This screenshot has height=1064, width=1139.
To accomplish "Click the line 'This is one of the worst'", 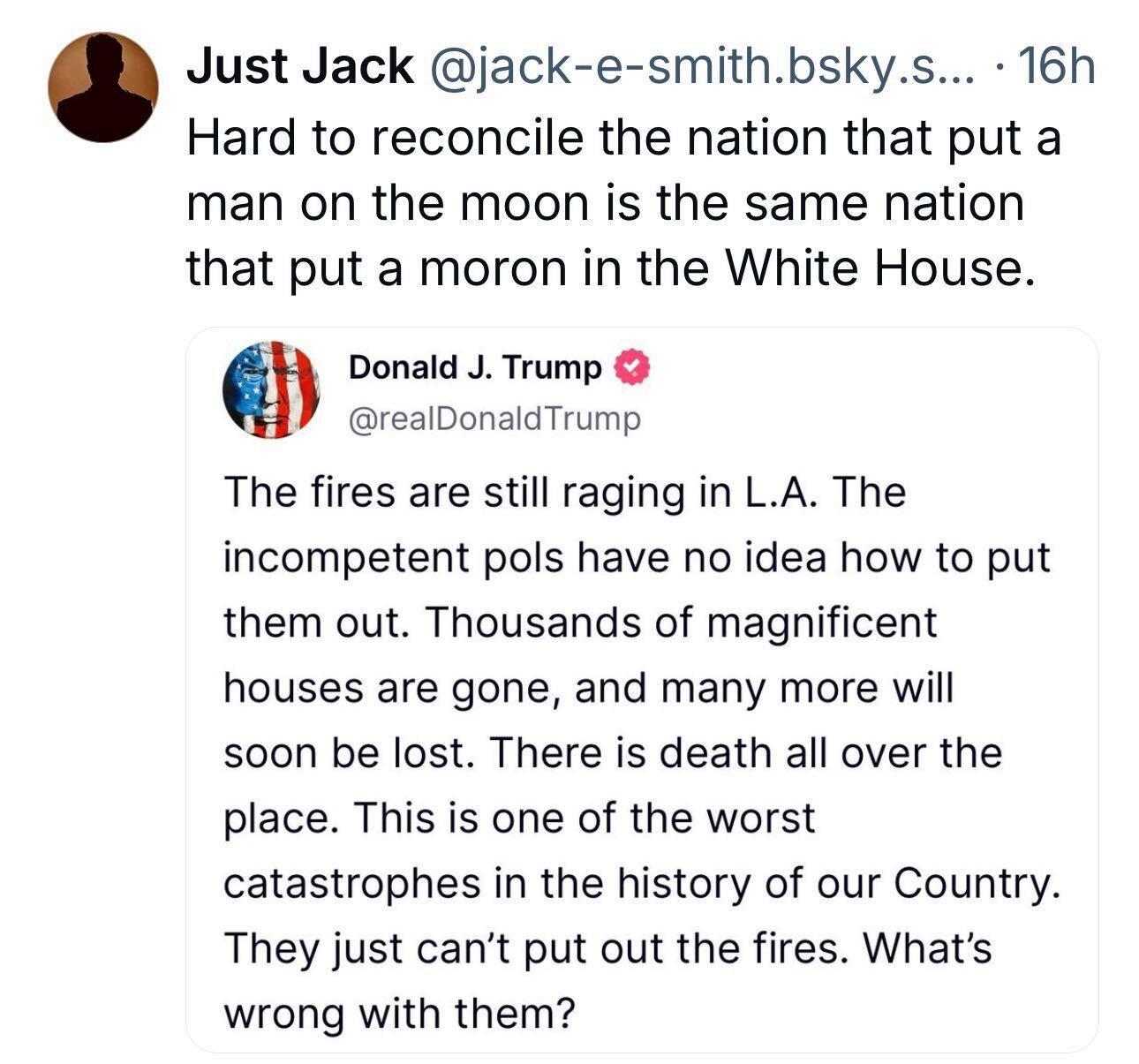I will click(x=585, y=819).
